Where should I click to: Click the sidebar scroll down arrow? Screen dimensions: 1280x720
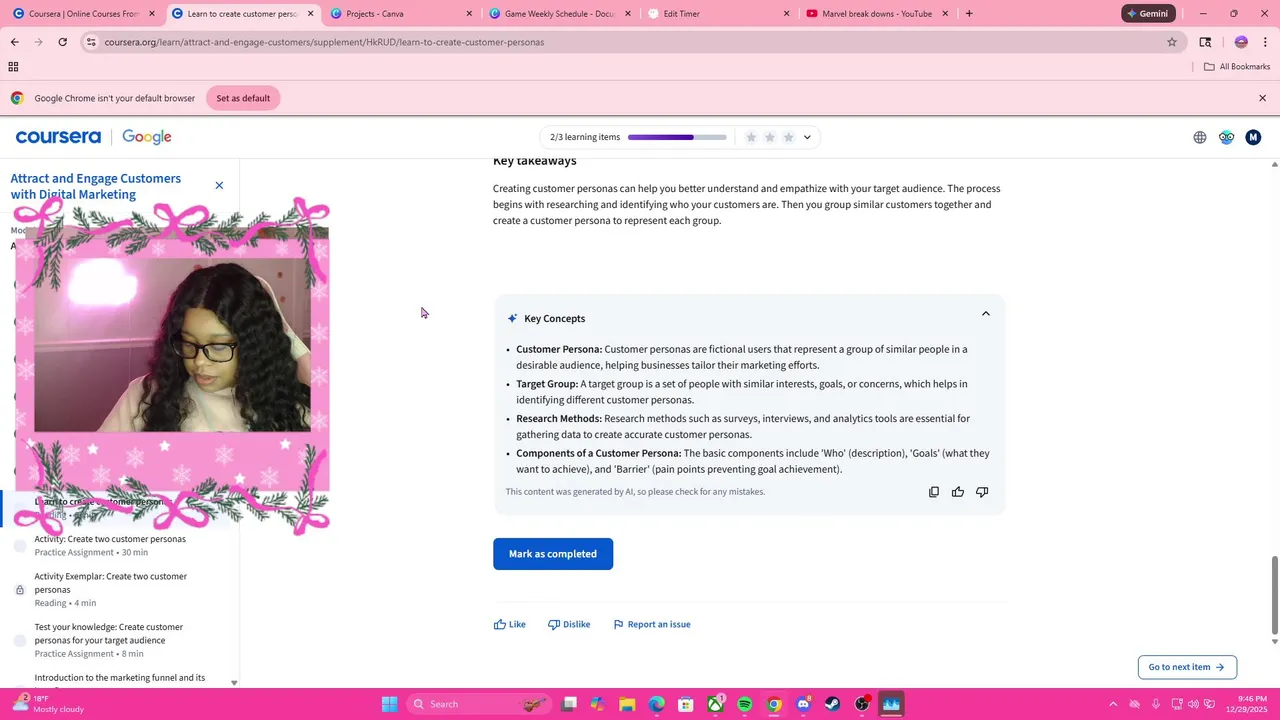(234, 683)
